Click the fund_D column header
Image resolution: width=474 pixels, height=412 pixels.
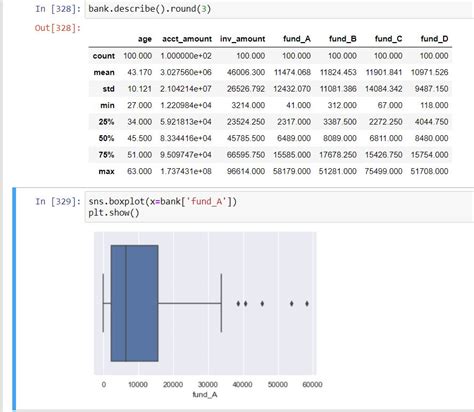click(x=434, y=39)
